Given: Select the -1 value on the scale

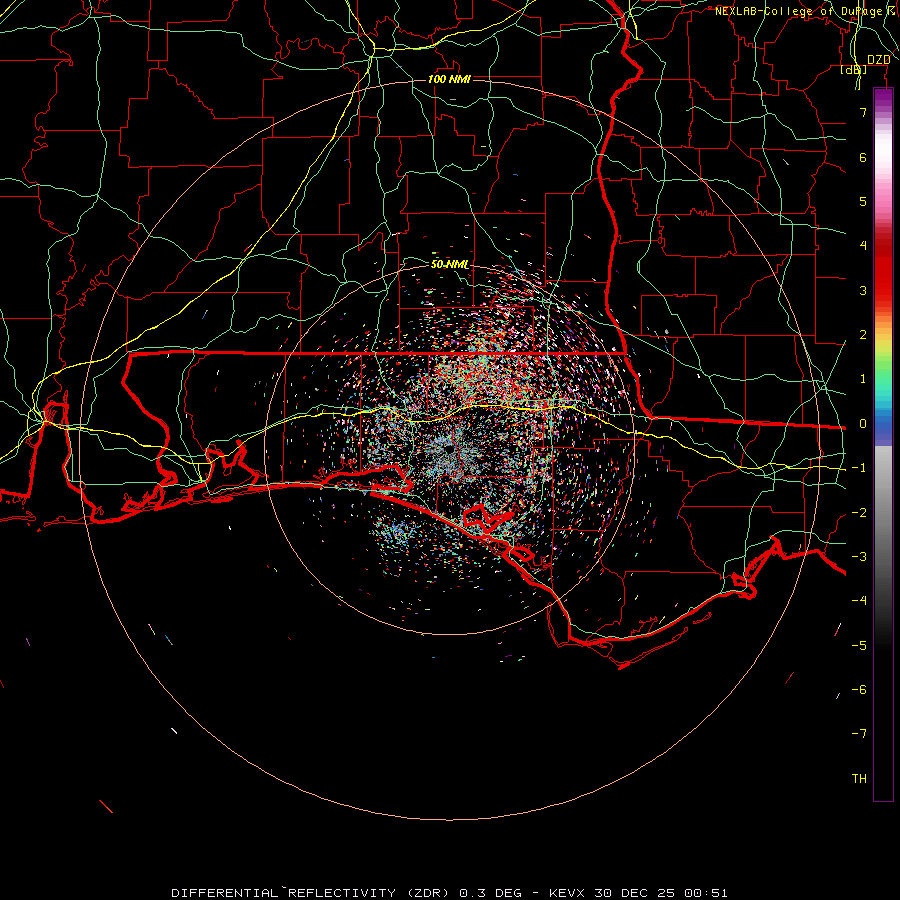Looking at the screenshot, I should [859, 468].
